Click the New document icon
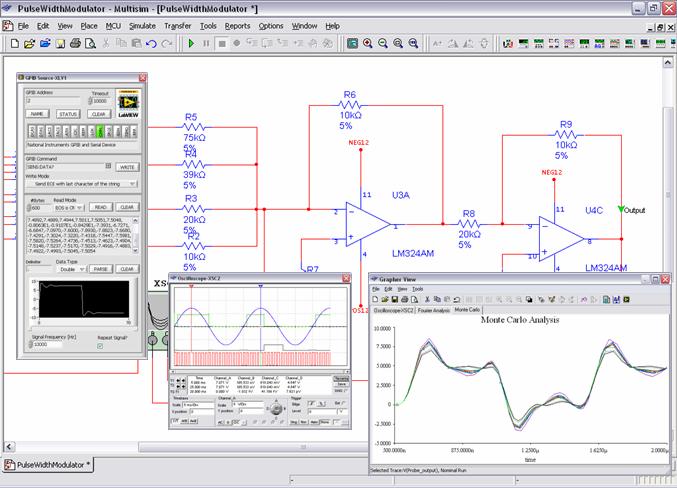This screenshot has height=488, width=677. pyautogui.click(x=15, y=44)
